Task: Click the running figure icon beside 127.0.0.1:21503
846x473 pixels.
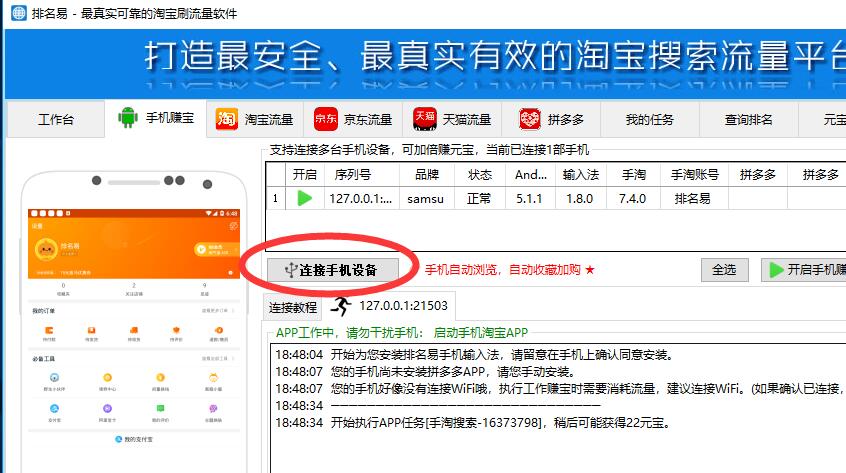Action: [x=341, y=306]
